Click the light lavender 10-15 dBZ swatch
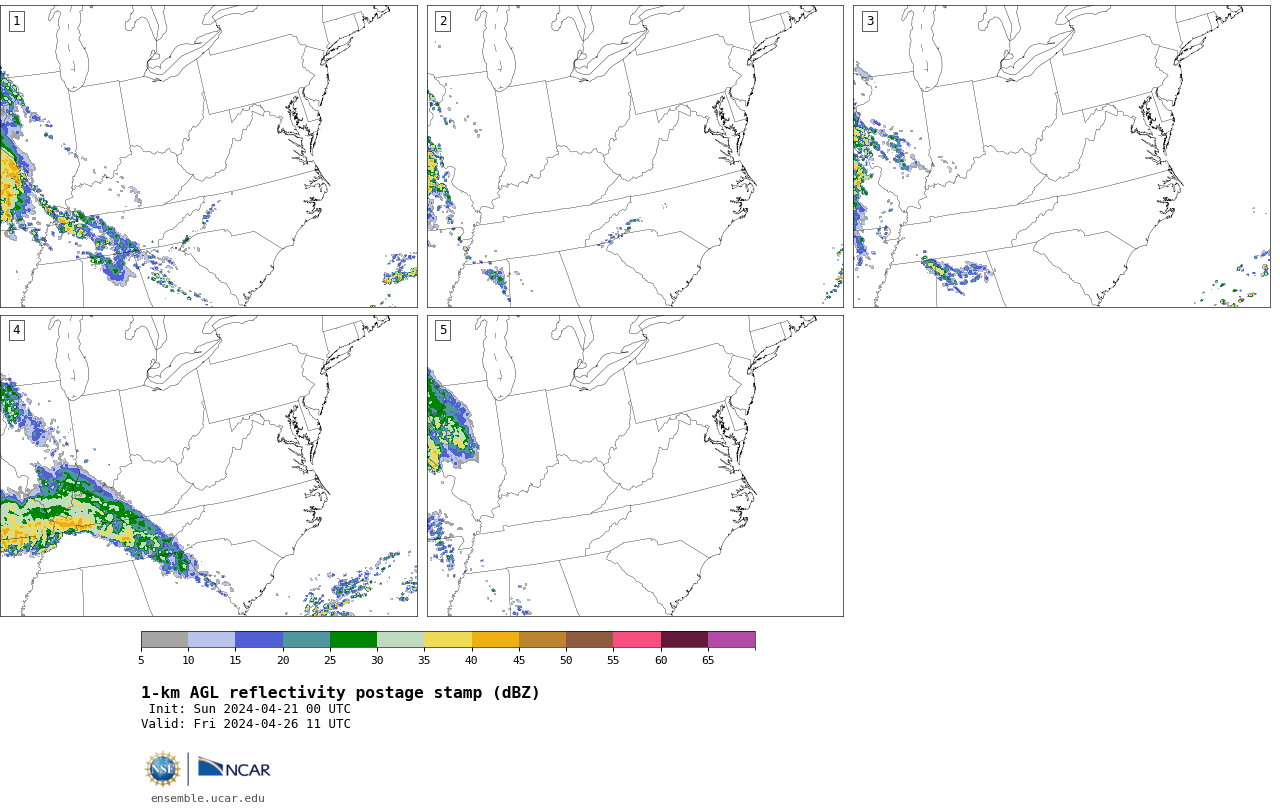 (211, 640)
